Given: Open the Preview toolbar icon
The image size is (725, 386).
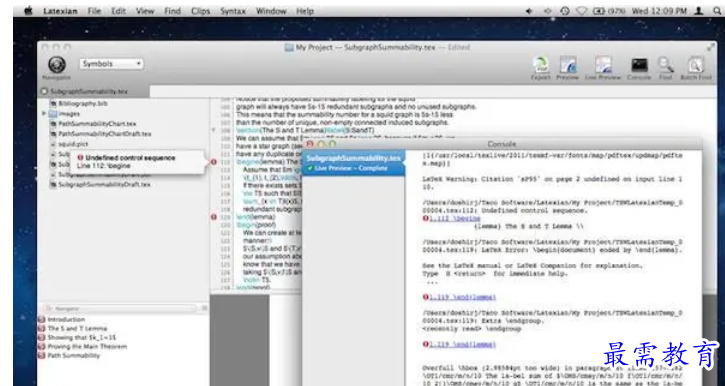Looking at the screenshot, I should (x=568, y=65).
